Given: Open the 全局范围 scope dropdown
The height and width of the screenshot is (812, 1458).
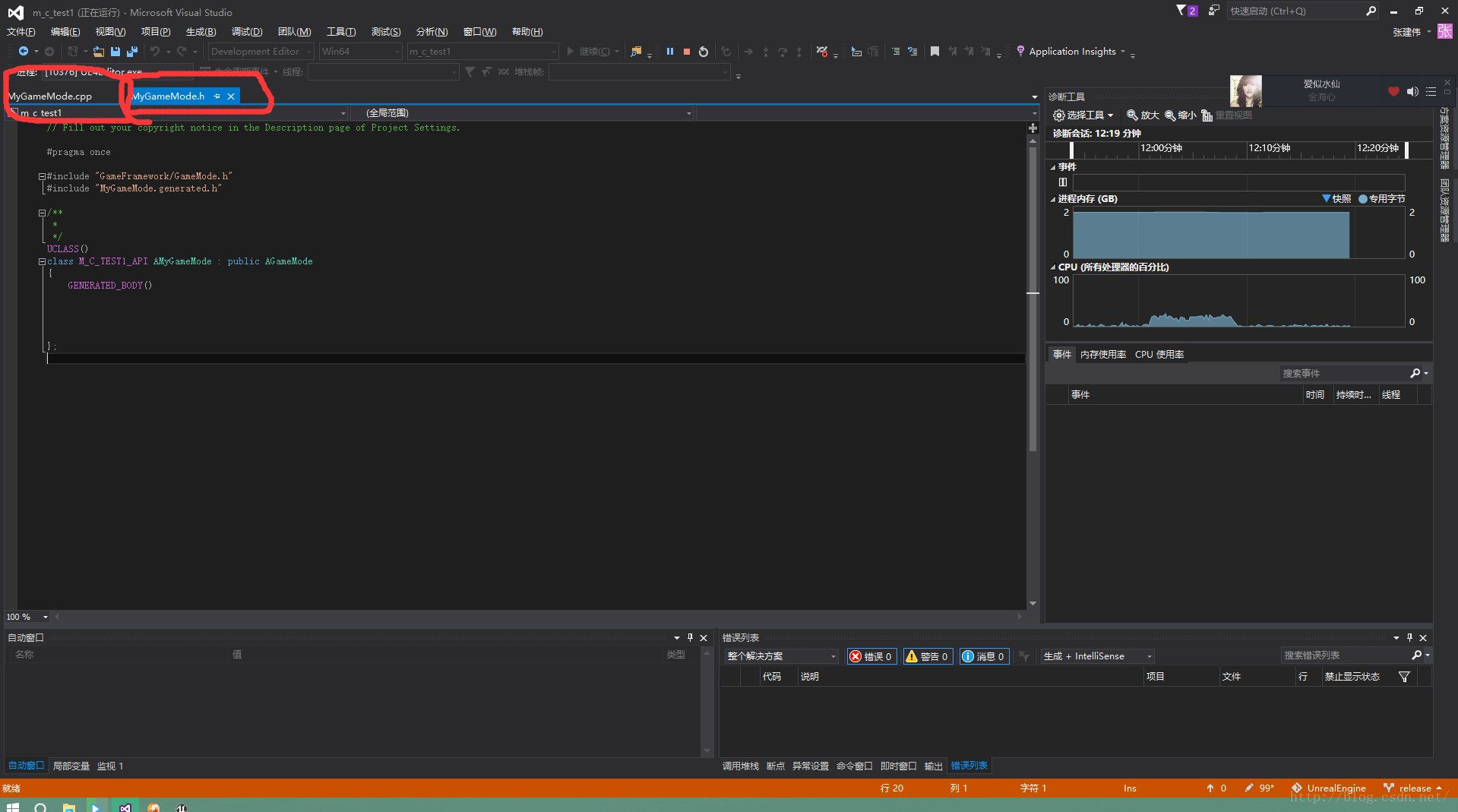Looking at the screenshot, I should click(523, 113).
